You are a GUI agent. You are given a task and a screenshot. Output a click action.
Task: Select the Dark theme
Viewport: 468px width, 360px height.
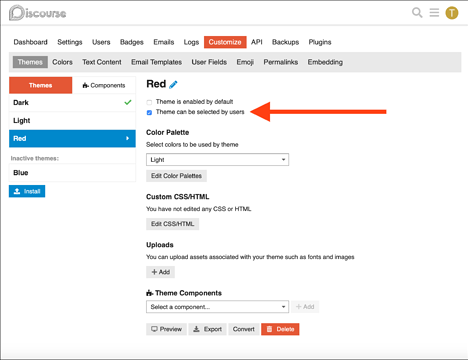72,102
